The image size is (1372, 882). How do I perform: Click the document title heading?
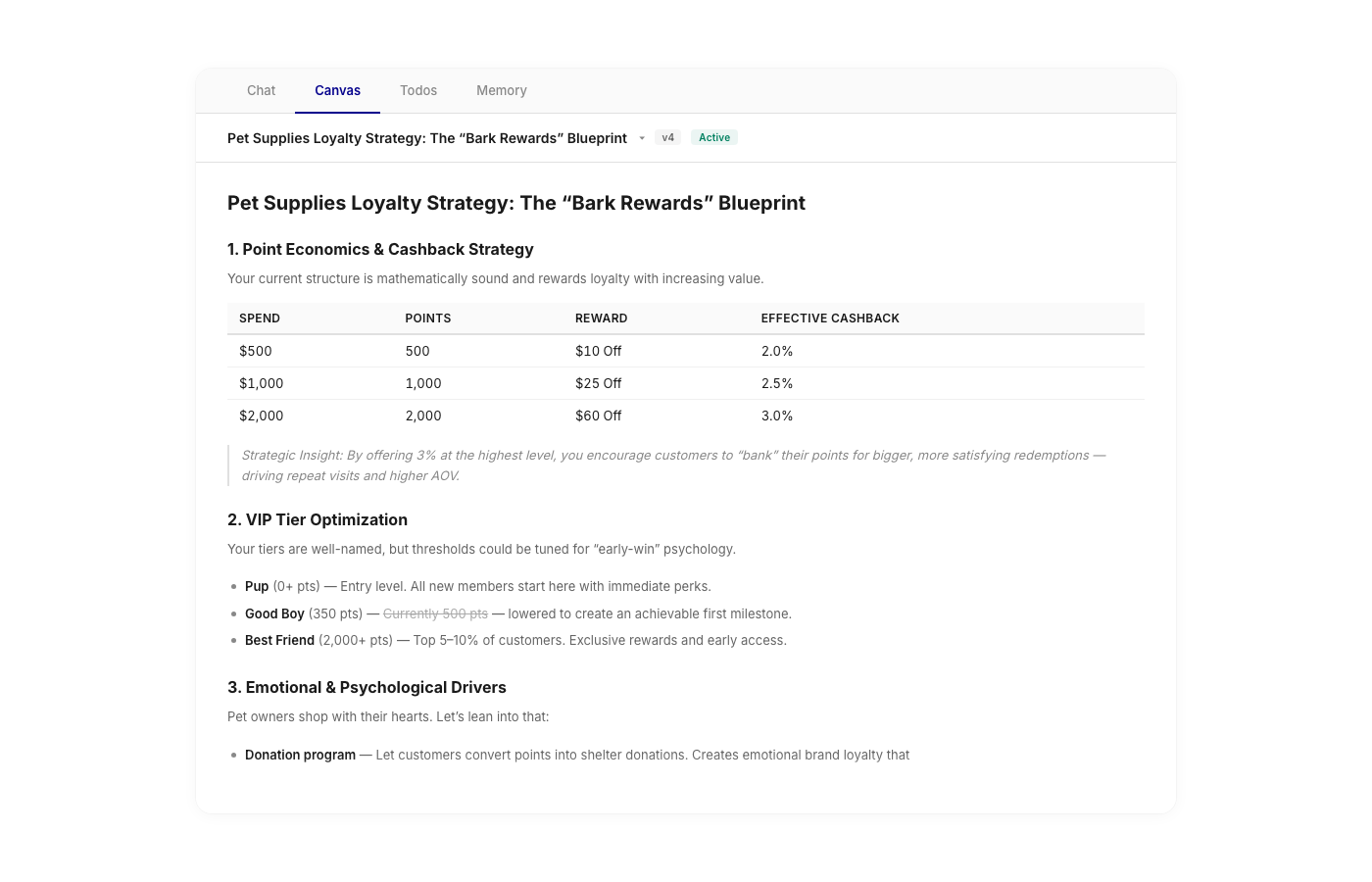pyautogui.click(x=516, y=203)
